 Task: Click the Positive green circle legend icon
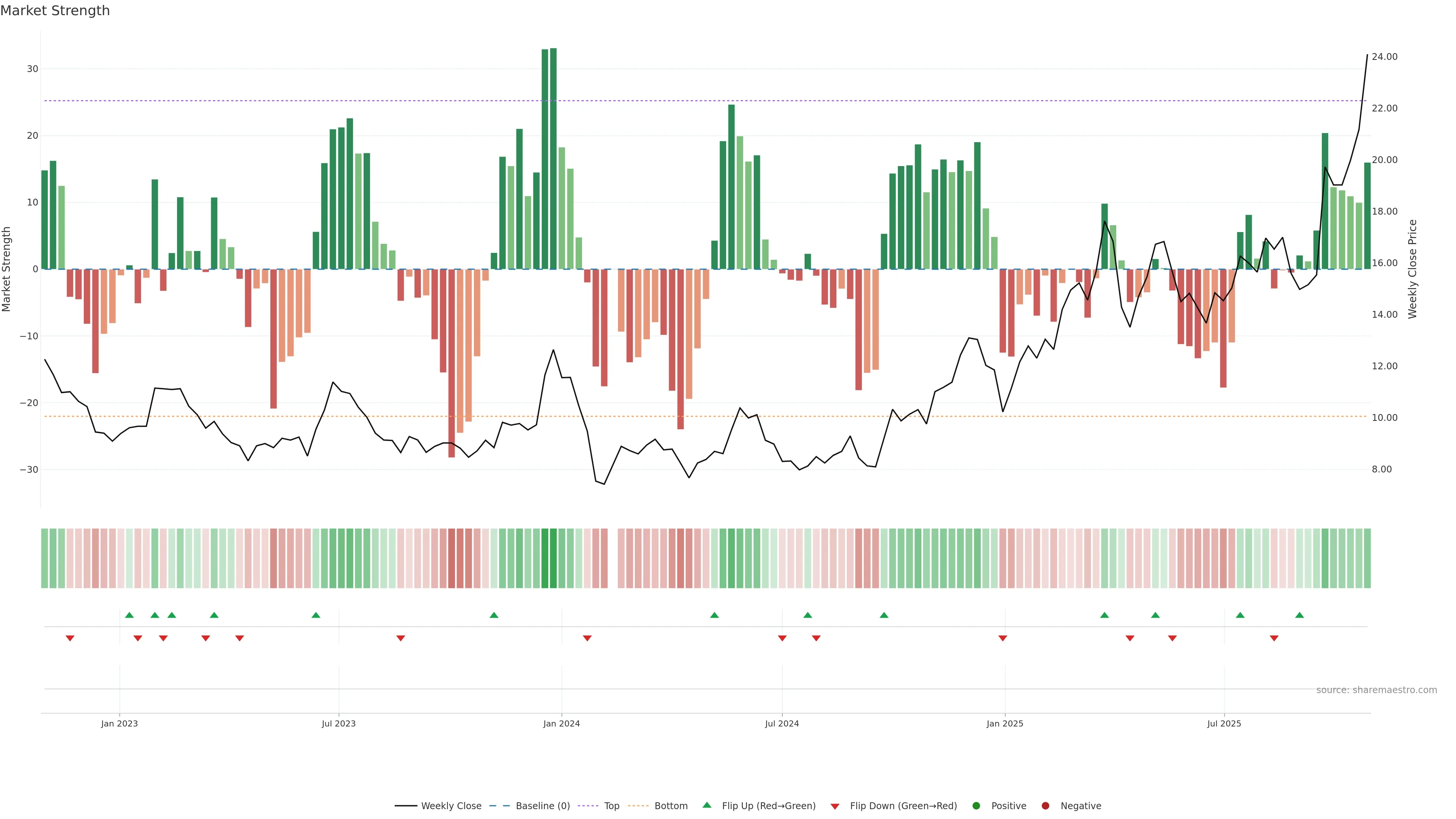(976, 806)
